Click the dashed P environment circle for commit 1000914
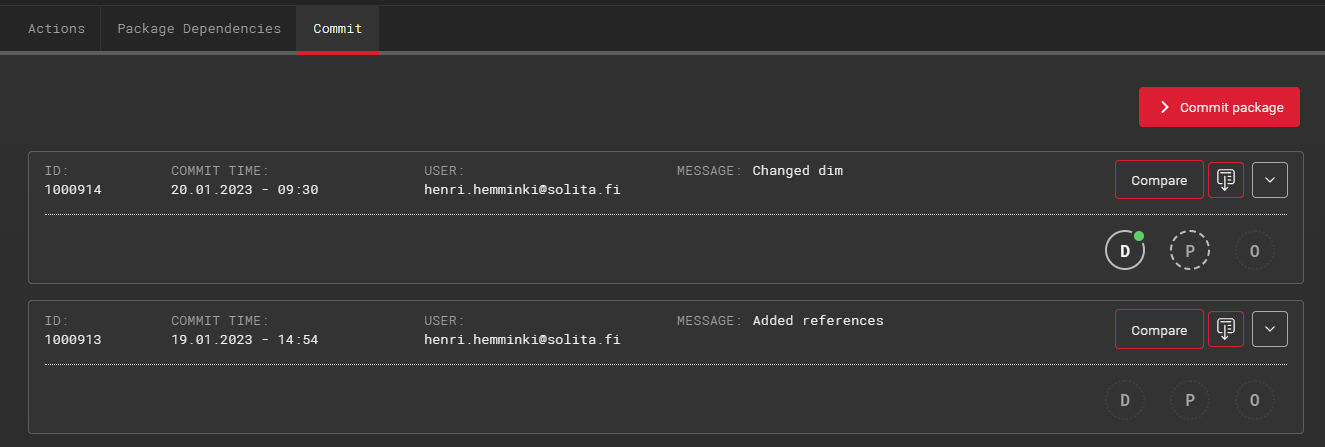1325x447 pixels. coord(1190,250)
